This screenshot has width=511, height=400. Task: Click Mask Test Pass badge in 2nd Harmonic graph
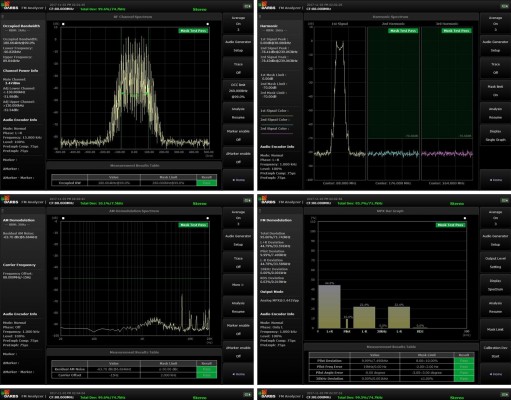(403, 31)
